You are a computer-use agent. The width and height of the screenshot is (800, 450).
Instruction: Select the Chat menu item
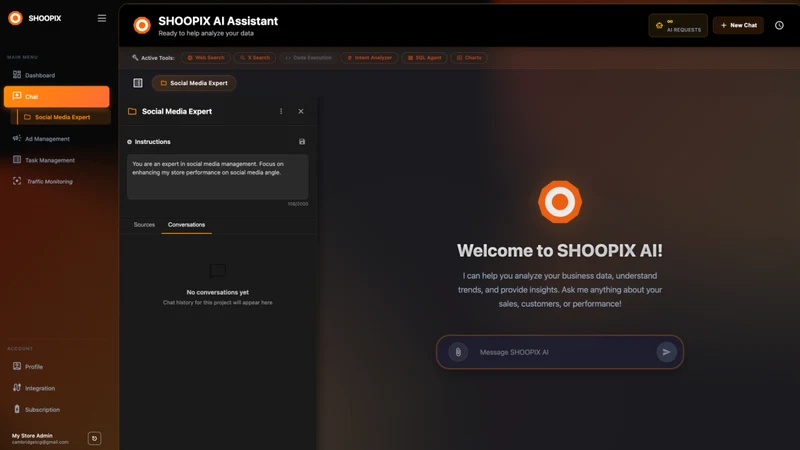pos(56,96)
